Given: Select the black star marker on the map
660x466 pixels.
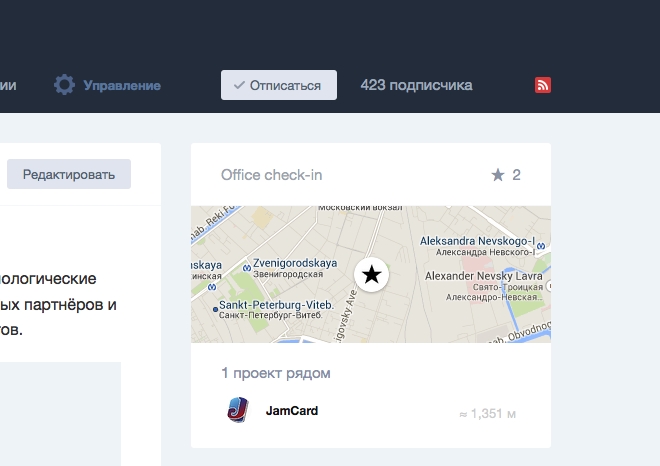Looking at the screenshot, I should pos(371,274).
